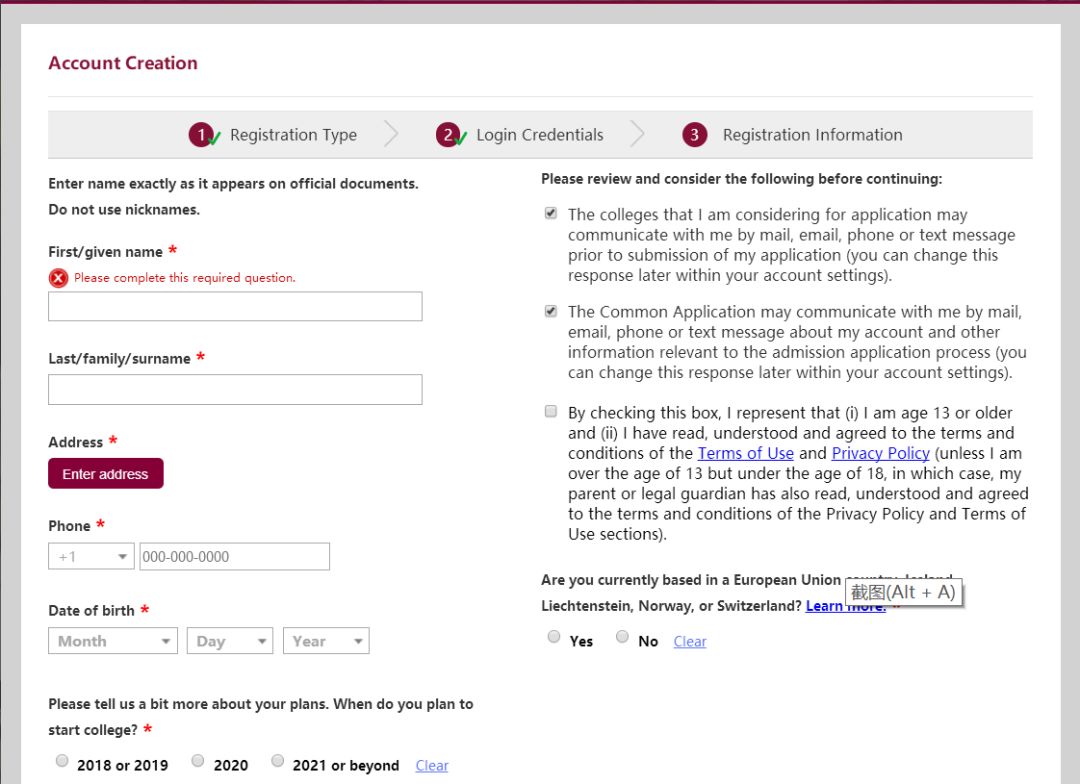Uncheck colleges may communicate with me checkbox
The height and width of the screenshot is (784, 1080).
click(x=550, y=213)
